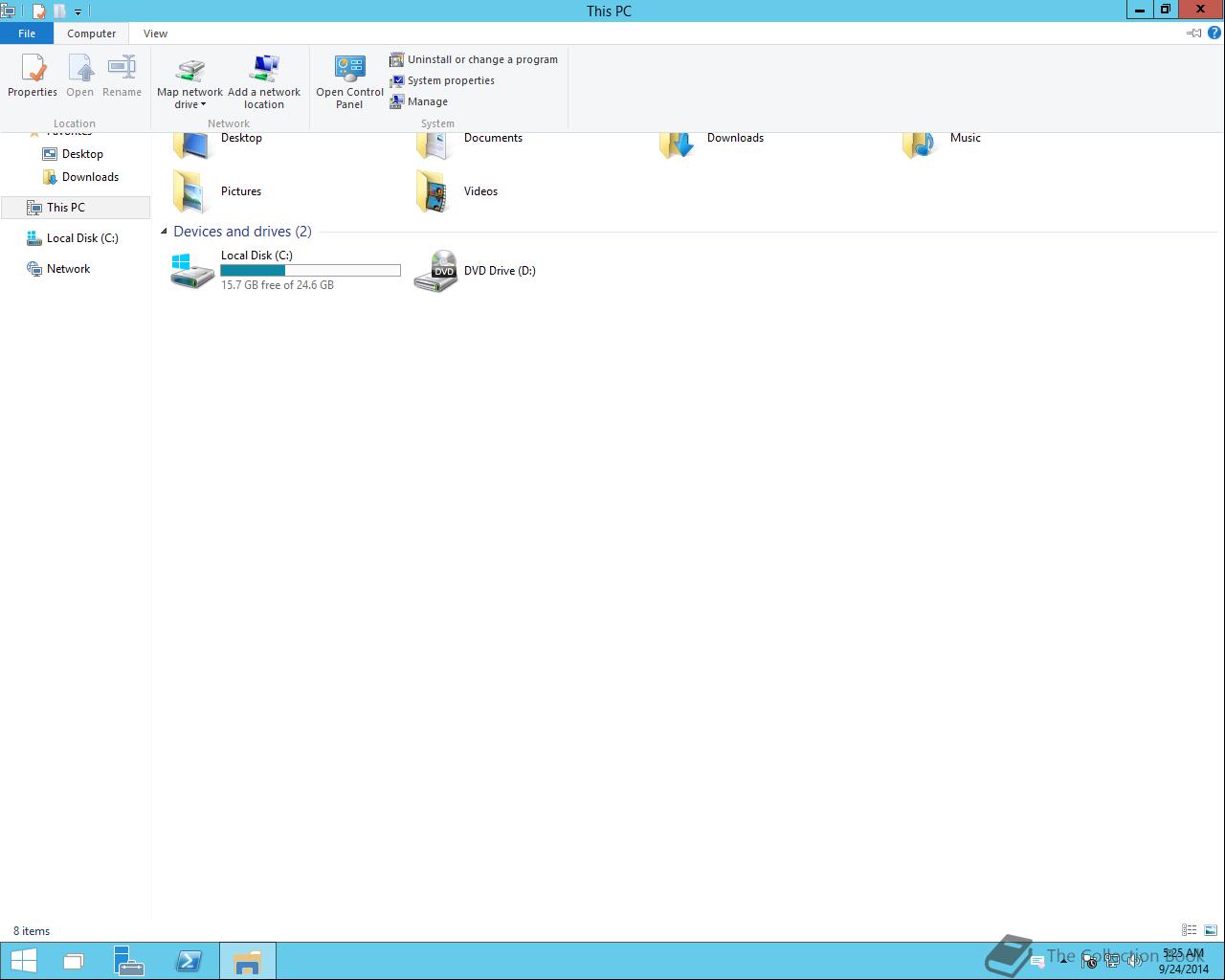
Task: Click the Map network drive icon
Action: coord(189,69)
